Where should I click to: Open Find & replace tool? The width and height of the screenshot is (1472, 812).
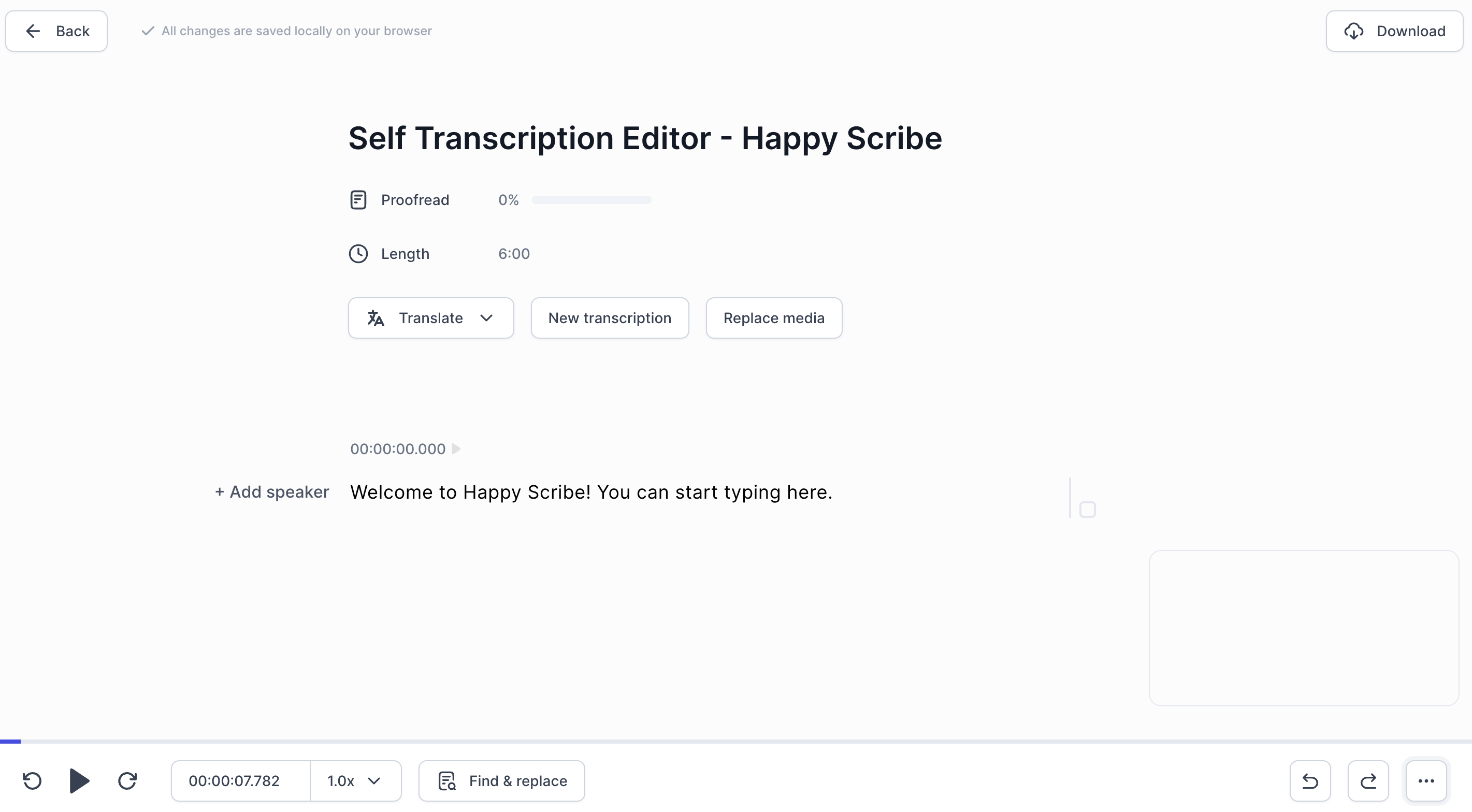(502, 780)
